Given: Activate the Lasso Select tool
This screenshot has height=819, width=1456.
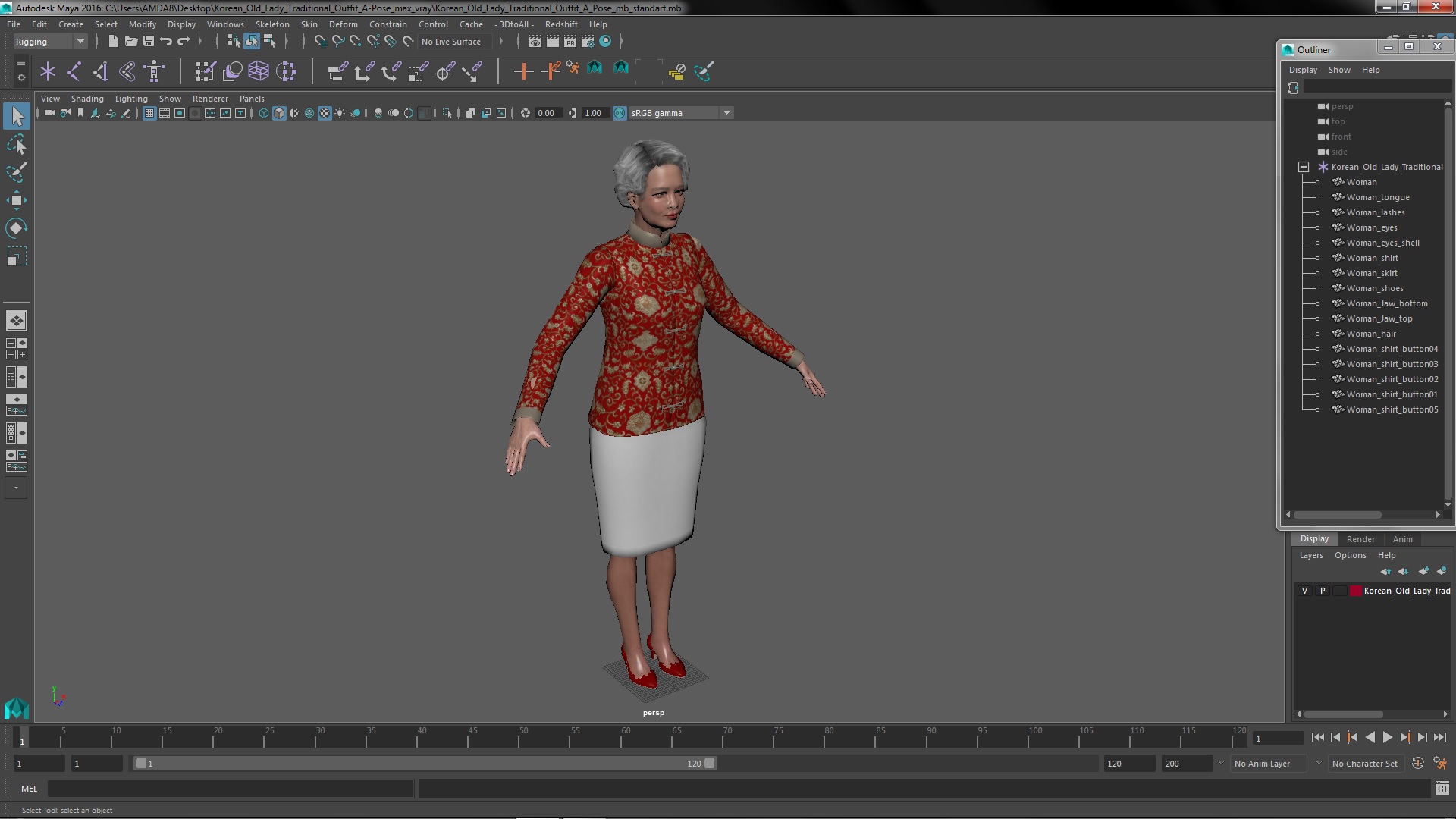Looking at the screenshot, I should [17, 144].
